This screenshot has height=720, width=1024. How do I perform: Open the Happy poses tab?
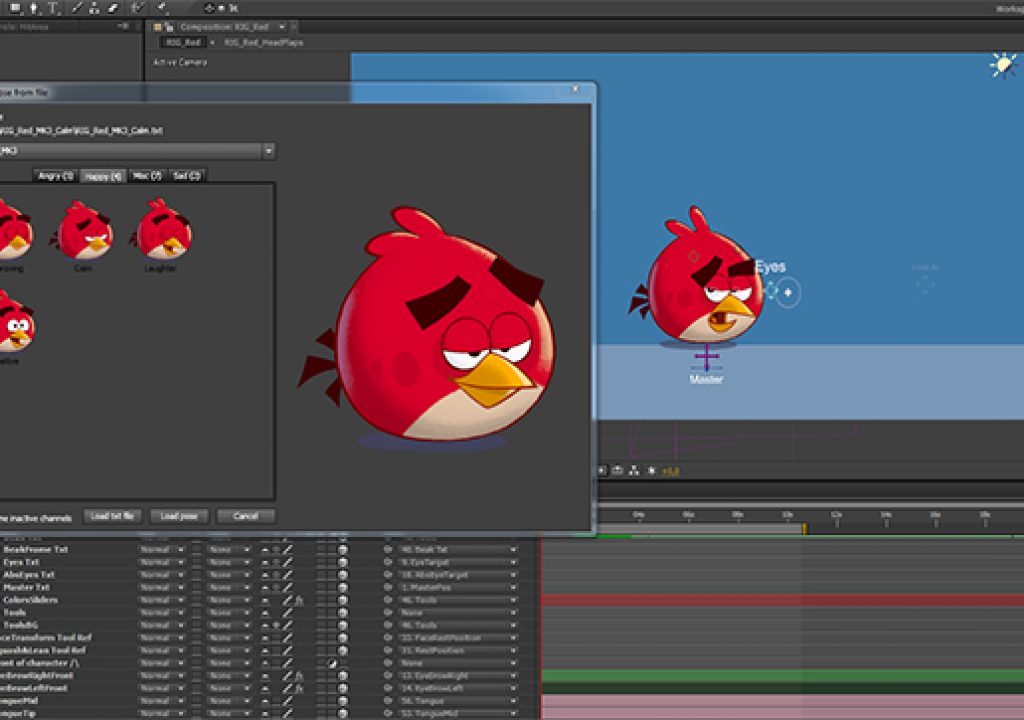[x=103, y=176]
